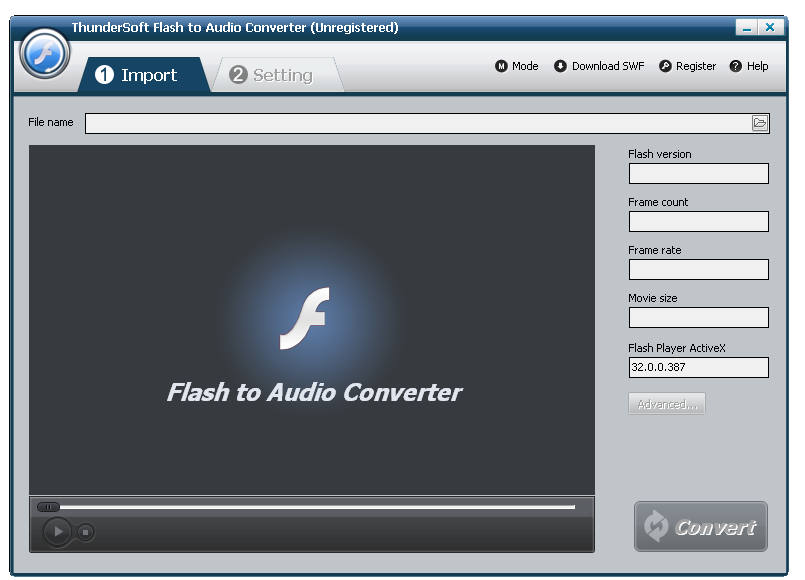Image resolution: width=805 pixels, height=580 pixels.
Task: Click the Flash version field
Action: pyautogui.click(x=698, y=173)
